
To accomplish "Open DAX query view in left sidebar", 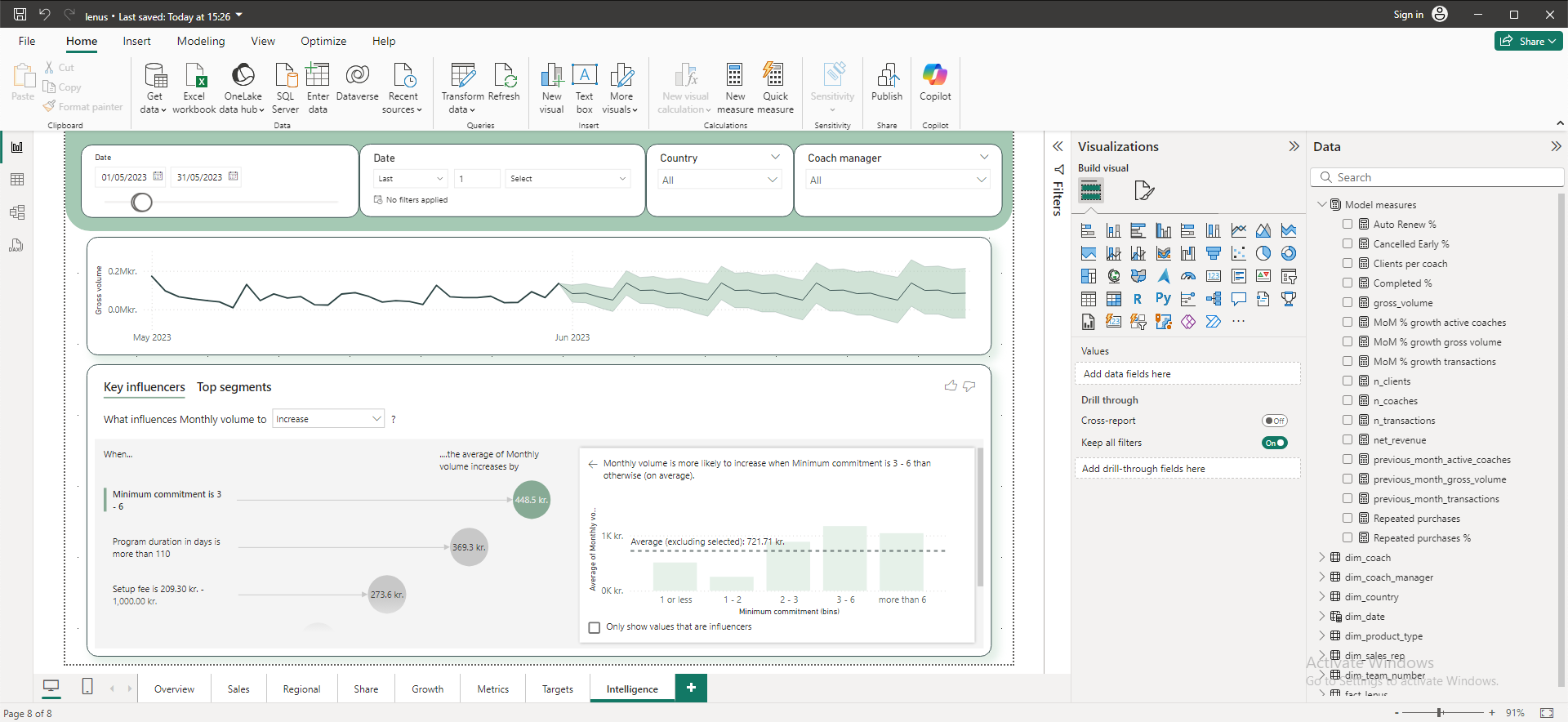I will [17, 245].
